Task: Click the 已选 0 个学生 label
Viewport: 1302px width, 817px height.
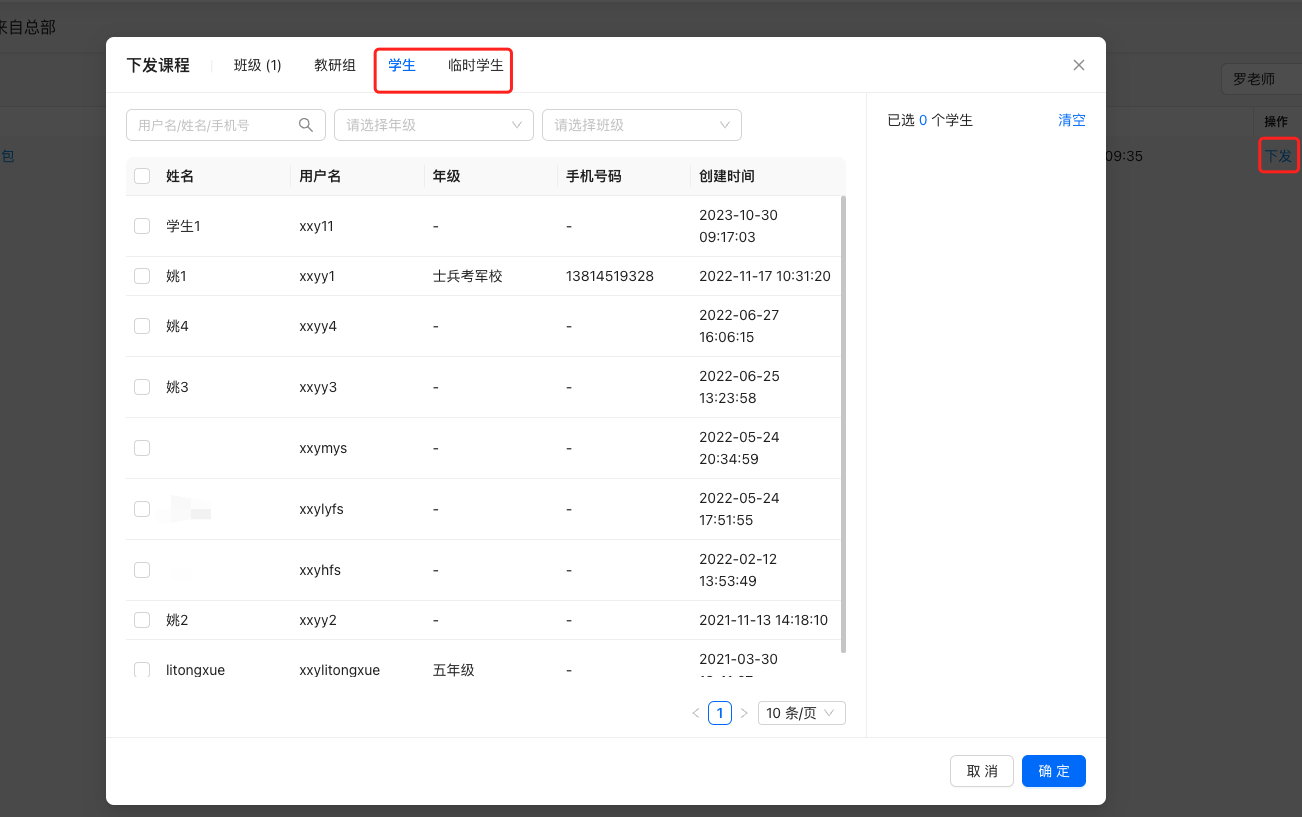Action: pyautogui.click(x=930, y=120)
